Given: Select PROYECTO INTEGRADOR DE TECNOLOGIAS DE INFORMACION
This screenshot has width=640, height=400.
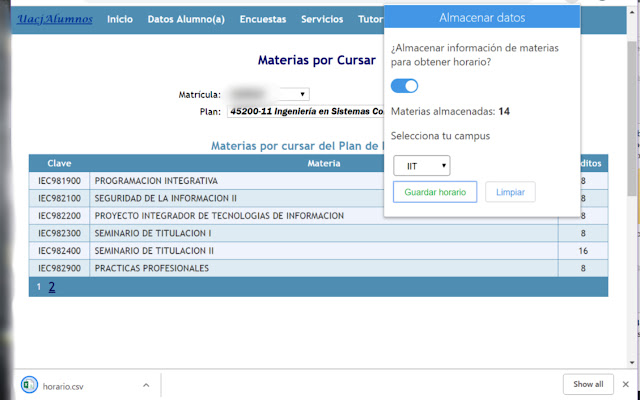Looking at the screenshot, I should pos(219,216).
